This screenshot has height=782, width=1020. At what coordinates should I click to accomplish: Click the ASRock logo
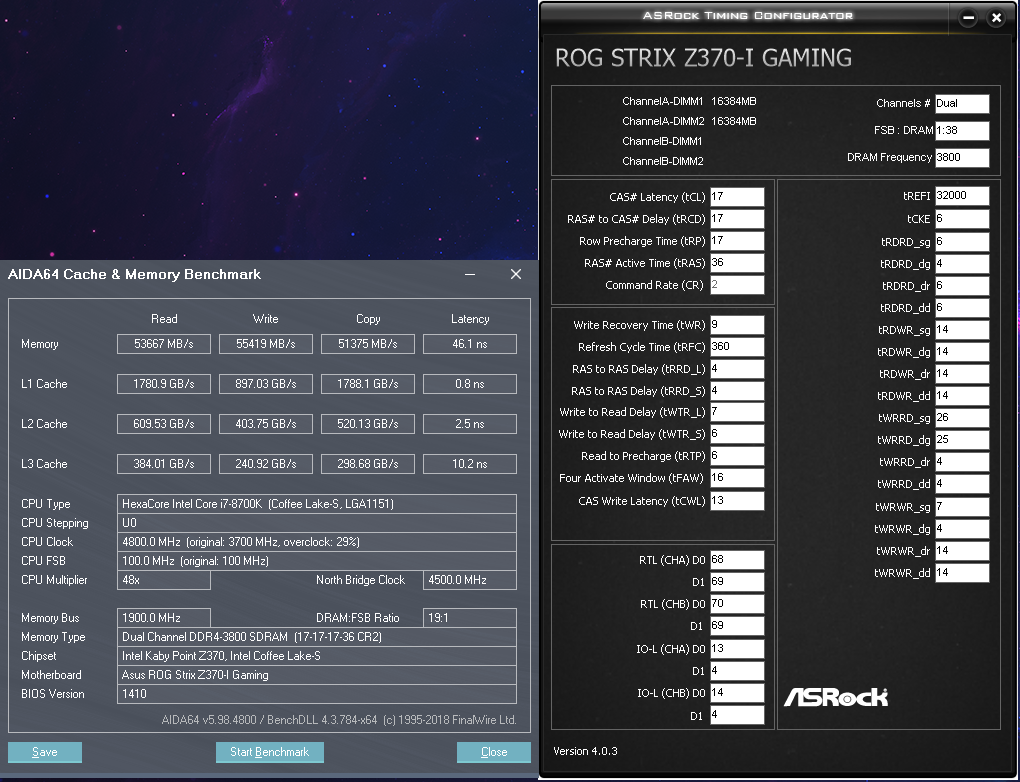836,697
